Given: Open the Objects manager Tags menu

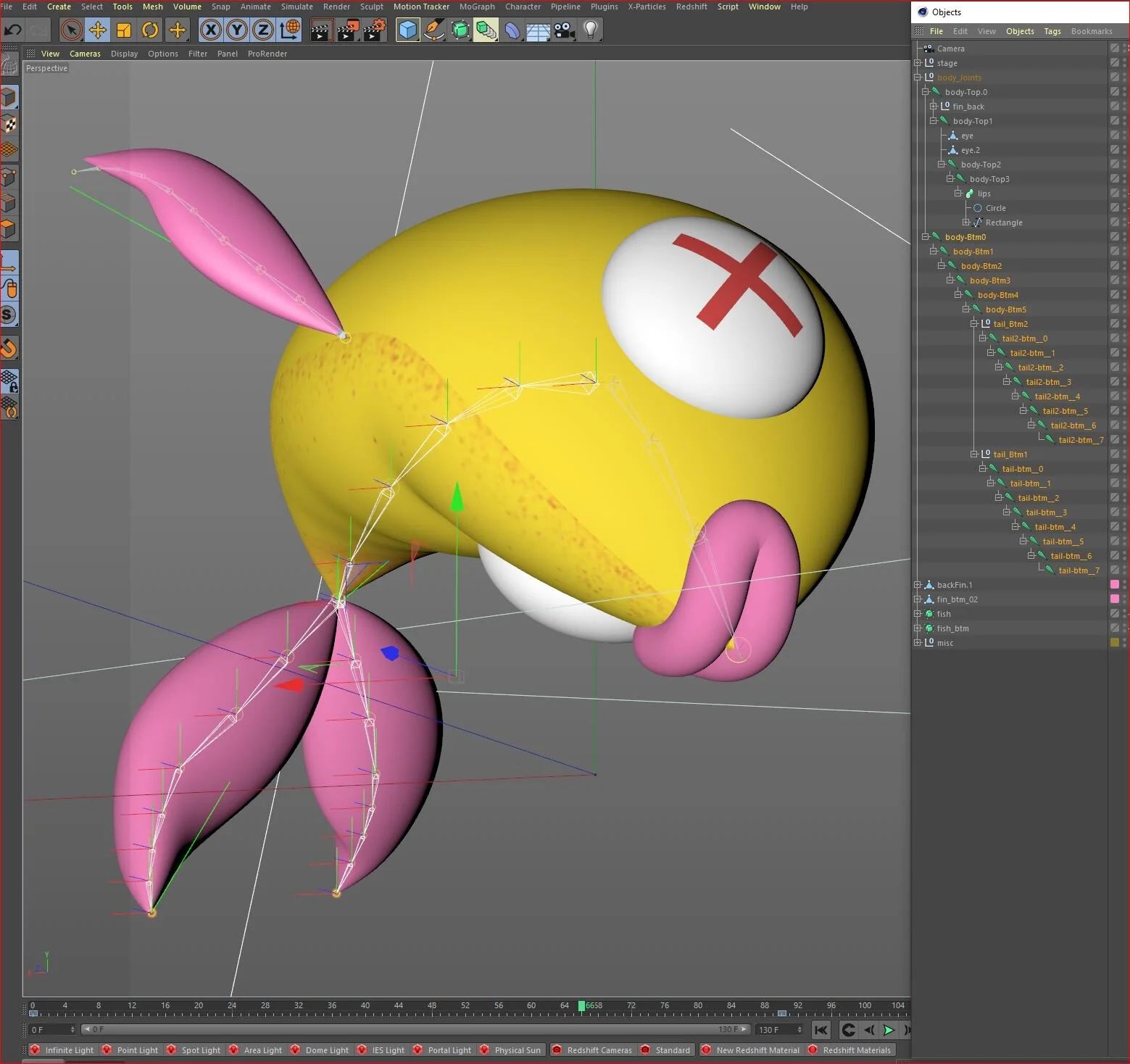Looking at the screenshot, I should (1052, 31).
